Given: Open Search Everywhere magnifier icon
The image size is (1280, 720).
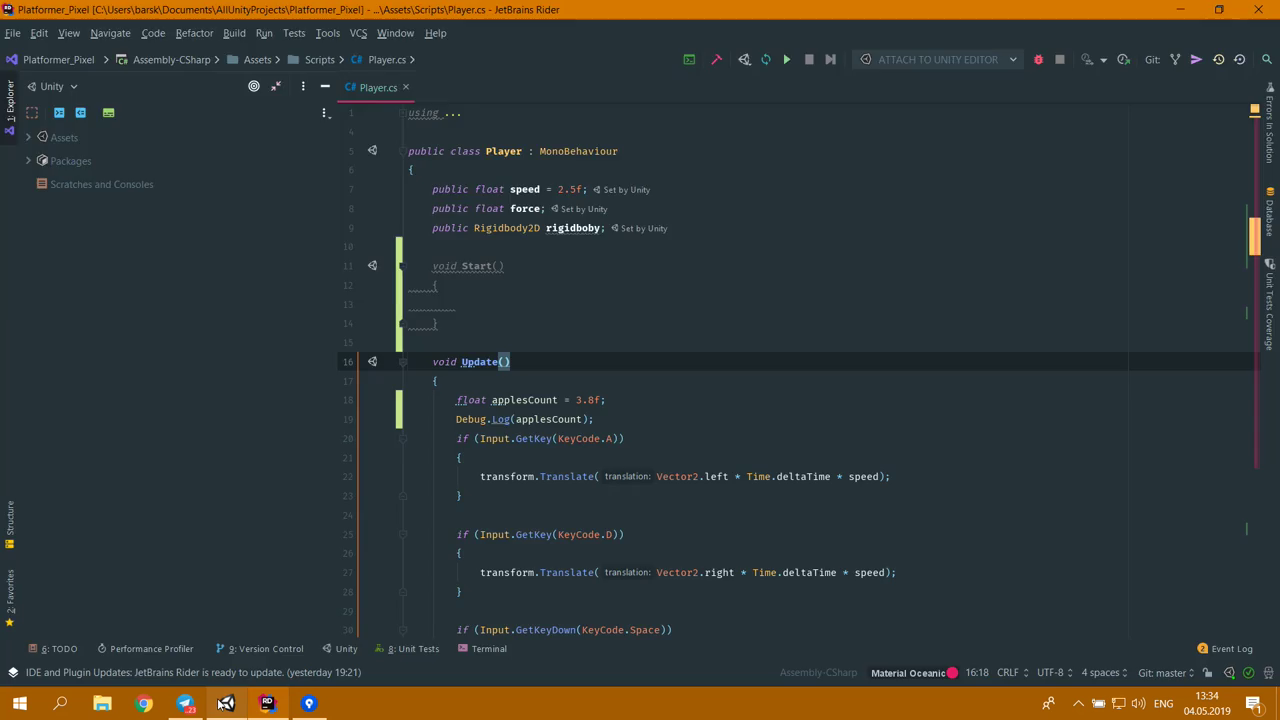Looking at the screenshot, I should coord(1266,60).
